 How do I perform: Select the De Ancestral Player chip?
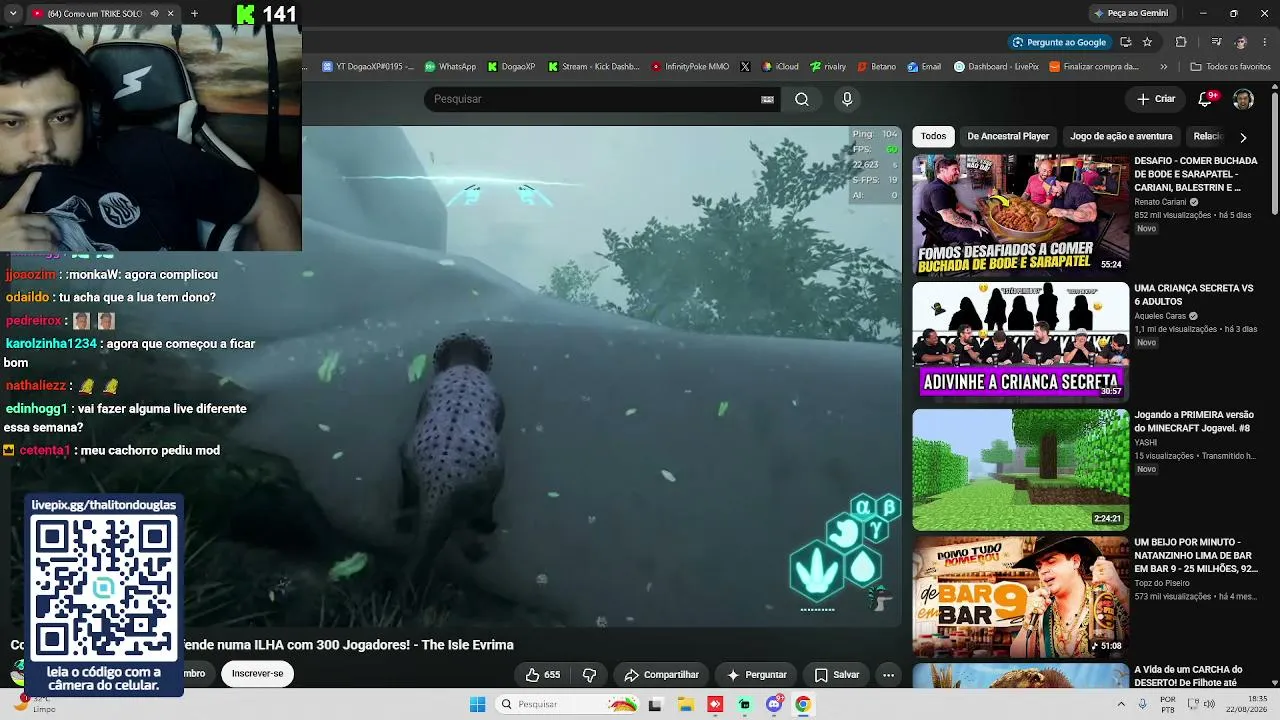click(x=1008, y=136)
